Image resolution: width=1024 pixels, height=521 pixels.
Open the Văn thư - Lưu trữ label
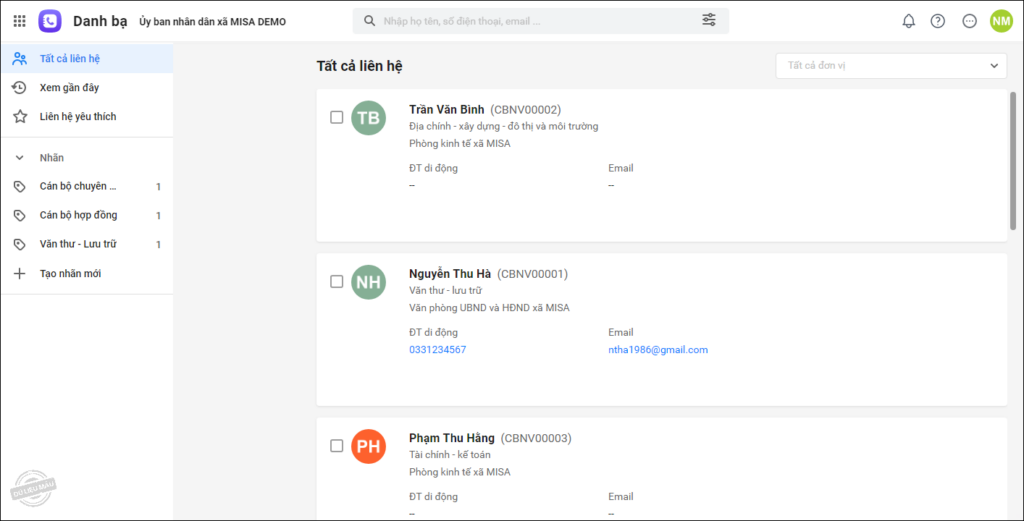click(x=78, y=245)
